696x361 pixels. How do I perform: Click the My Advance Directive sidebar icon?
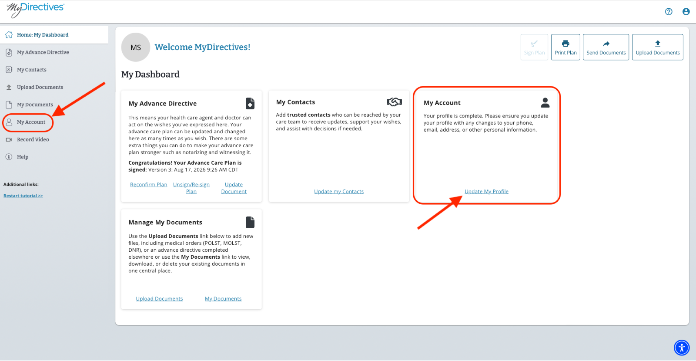9,52
